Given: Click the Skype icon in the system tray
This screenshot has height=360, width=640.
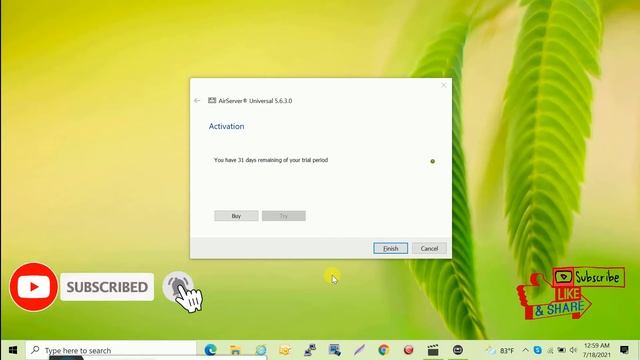Looking at the screenshot, I should pyautogui.click(x=538, y=350).
